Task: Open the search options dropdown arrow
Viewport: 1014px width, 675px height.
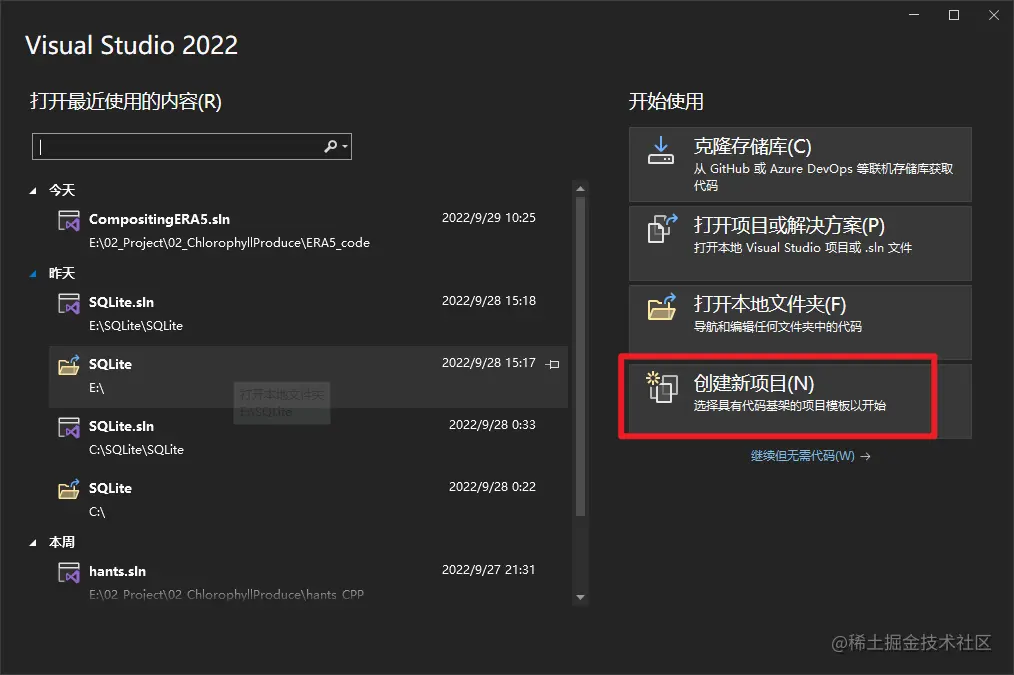Action: point(345,147)
